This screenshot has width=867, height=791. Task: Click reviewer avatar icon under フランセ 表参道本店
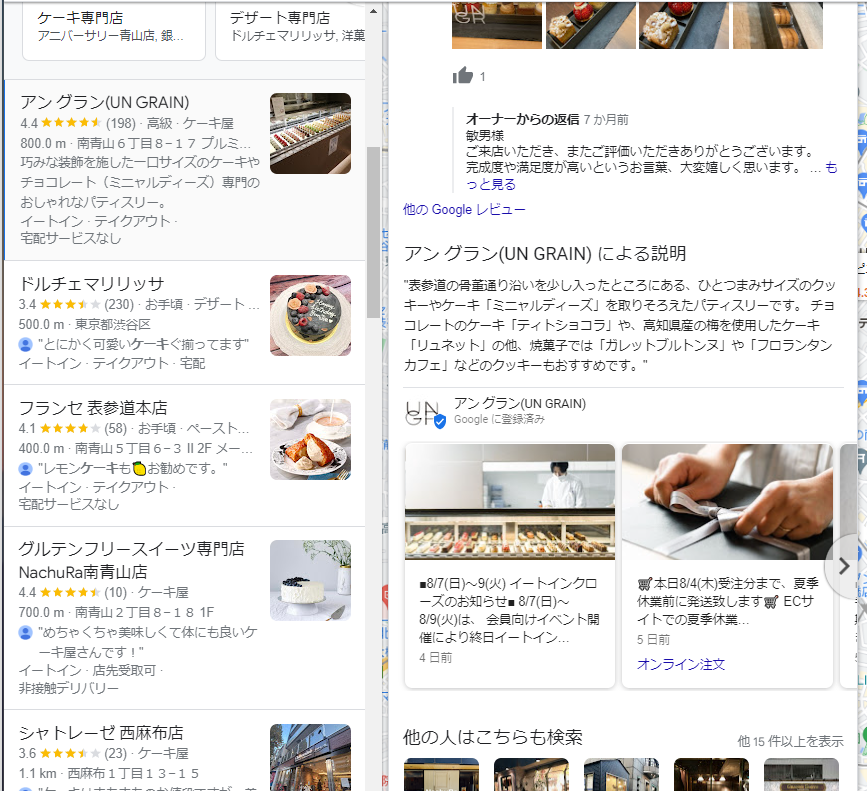(x=25, y=469)
